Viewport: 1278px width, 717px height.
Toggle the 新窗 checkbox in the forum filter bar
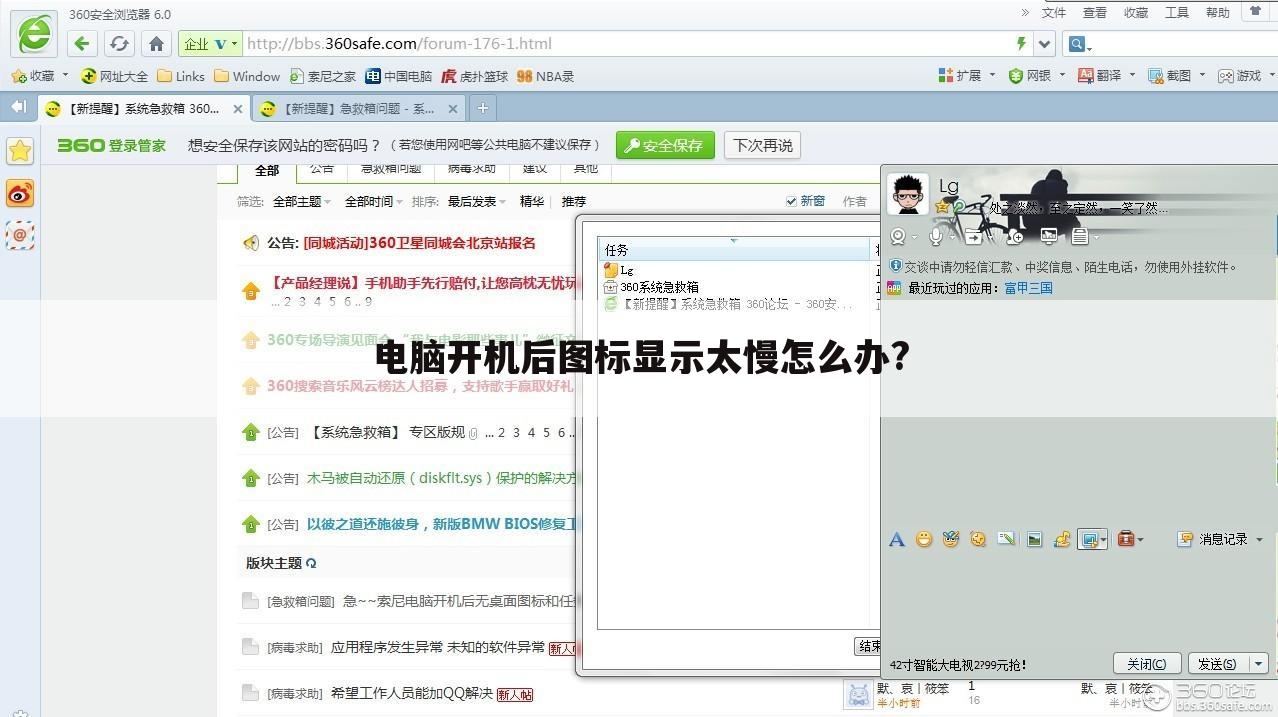point(791,200)
